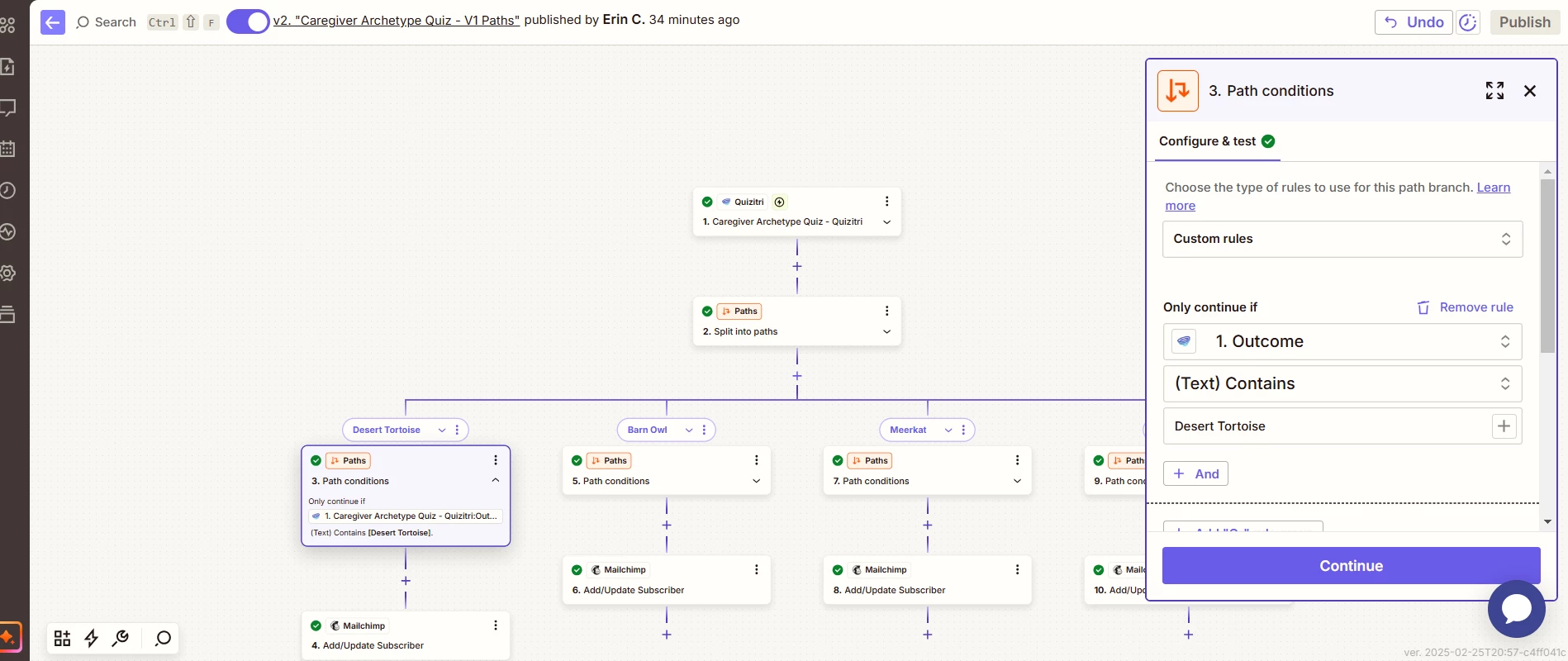Open three-dot menu on 7. Path conditions

pos(1017,460)
